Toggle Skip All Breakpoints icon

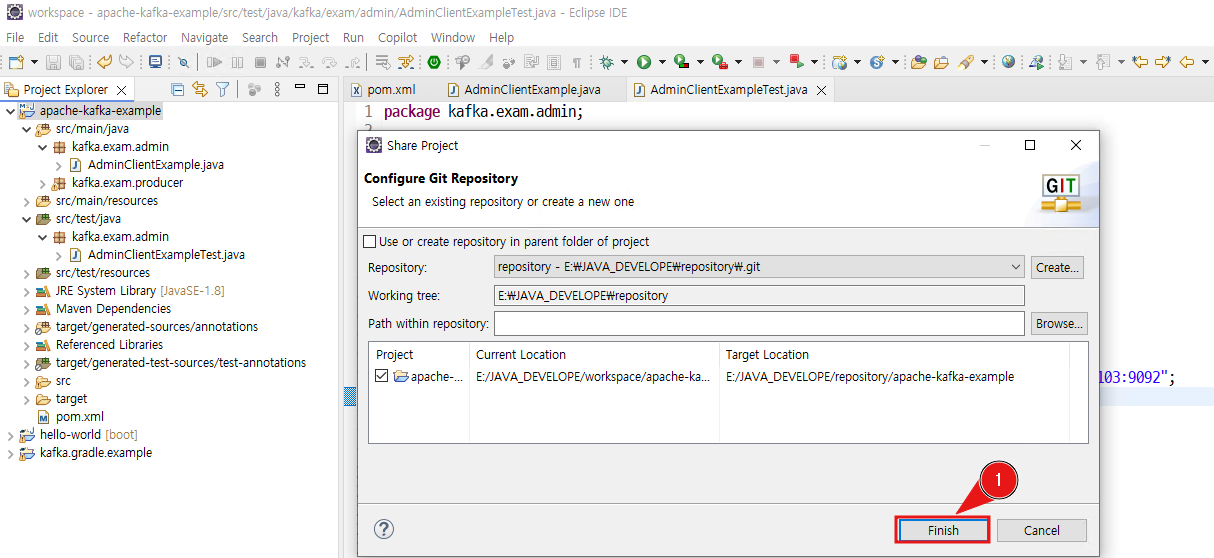pos(183,62)
